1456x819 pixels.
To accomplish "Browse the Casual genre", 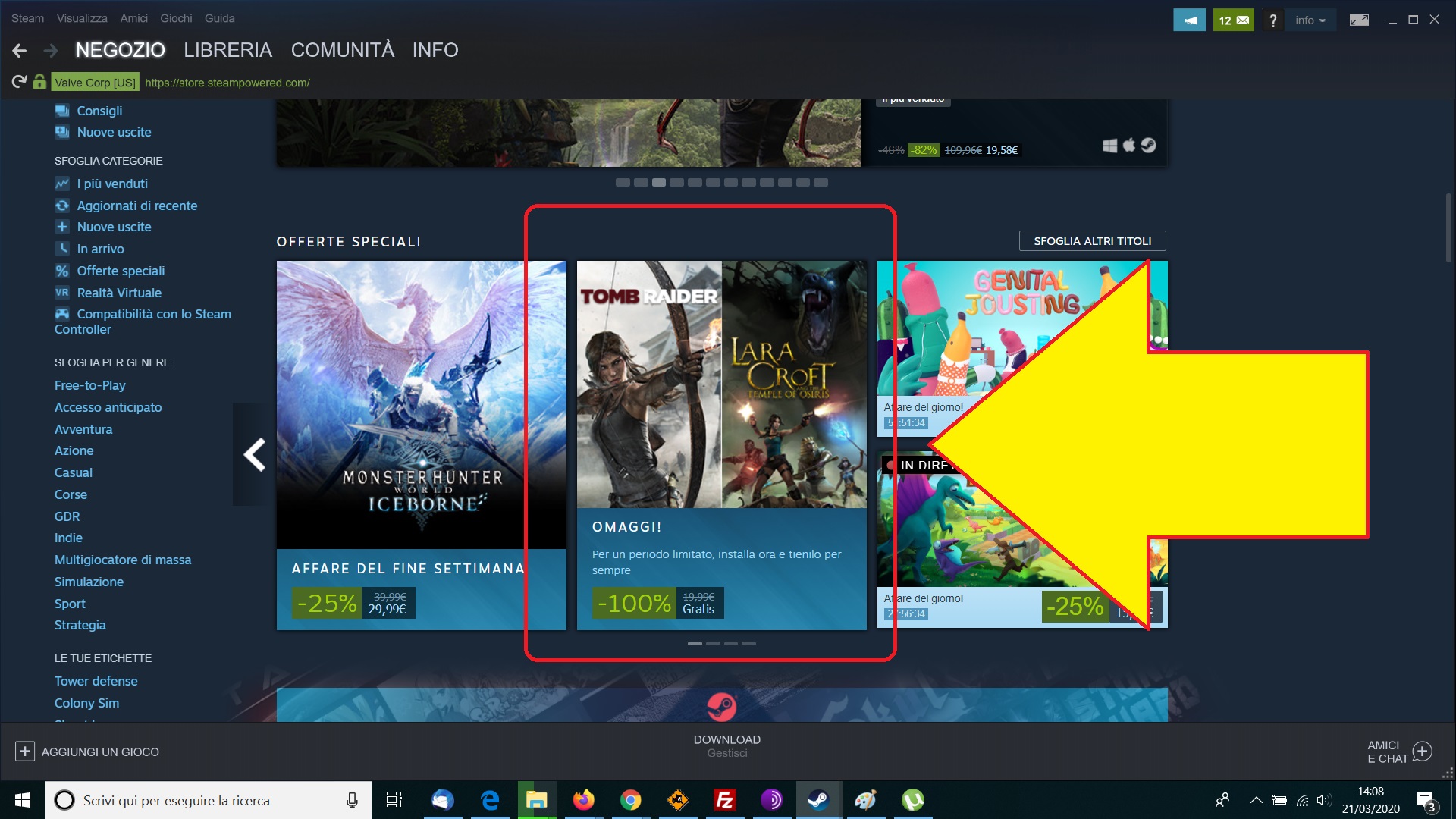I will 74,472.
